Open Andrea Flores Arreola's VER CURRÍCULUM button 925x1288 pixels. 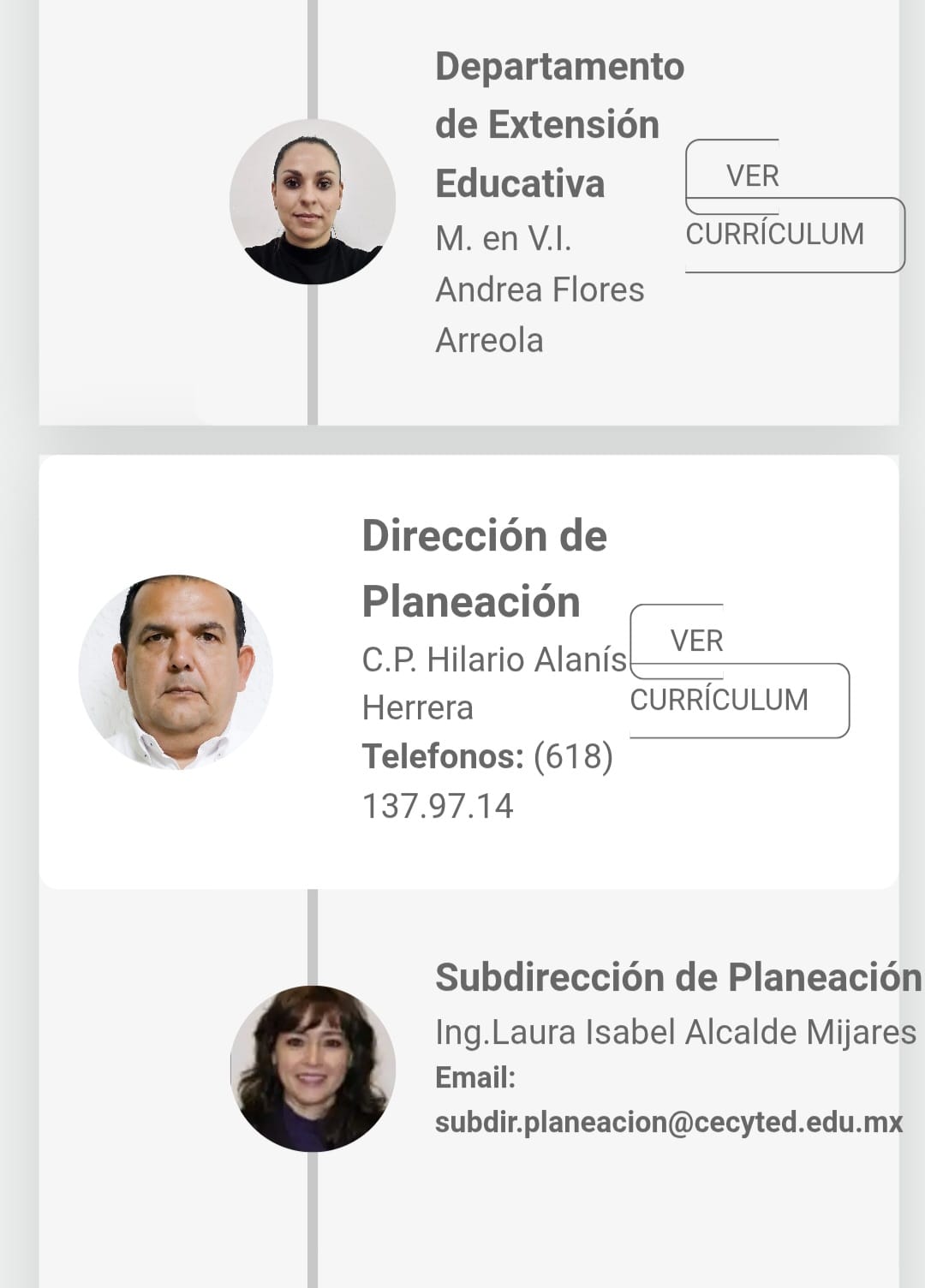773,206
